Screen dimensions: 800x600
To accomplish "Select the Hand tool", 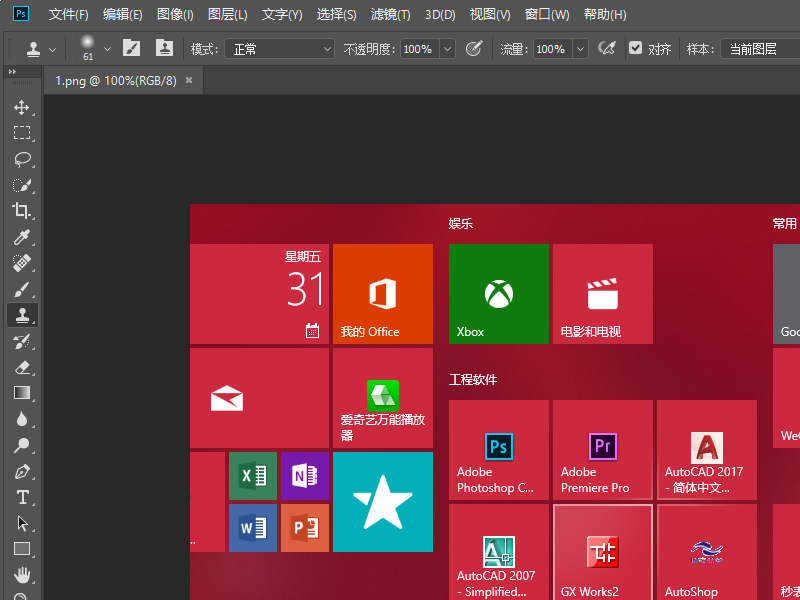I will click(21, 575).
